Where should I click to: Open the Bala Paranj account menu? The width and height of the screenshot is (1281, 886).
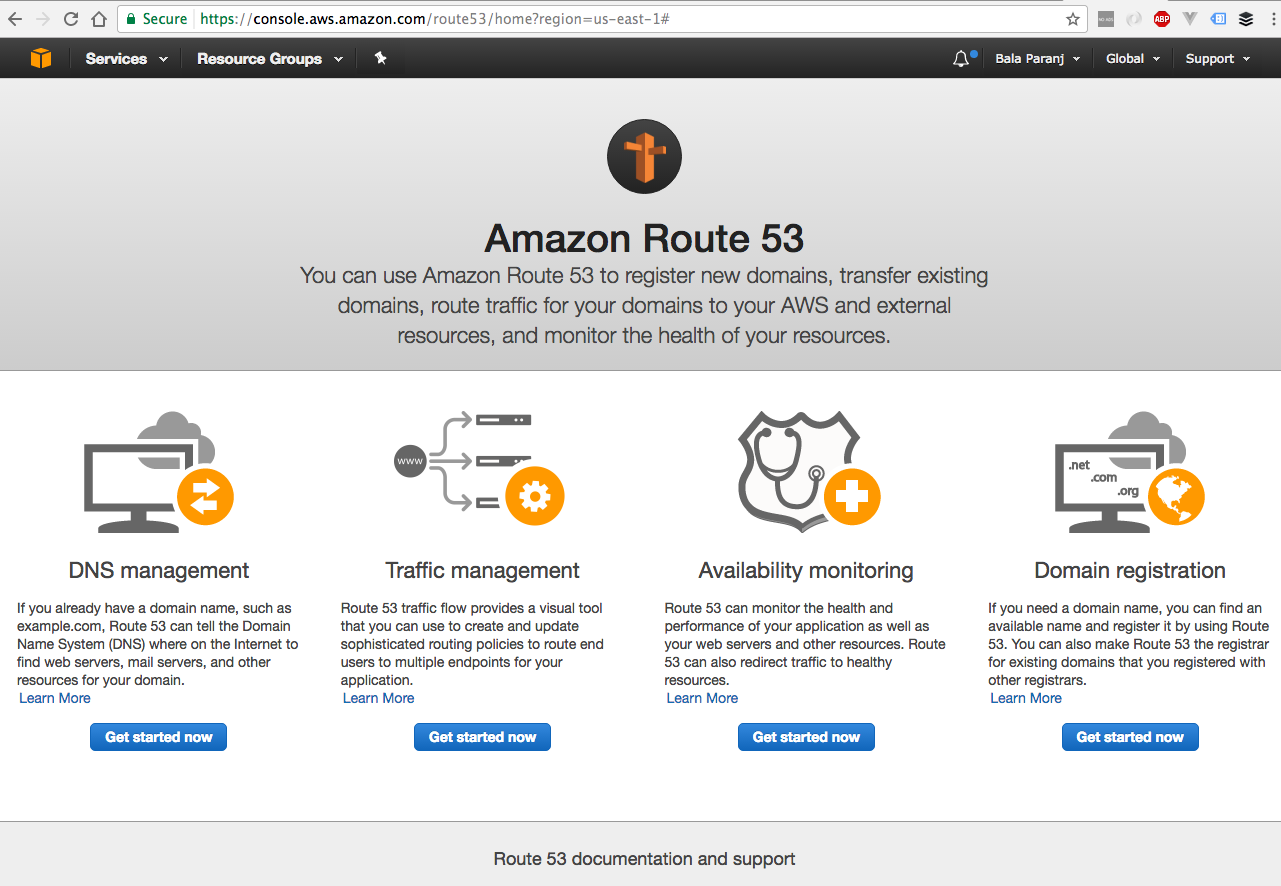coord(1038,59)
